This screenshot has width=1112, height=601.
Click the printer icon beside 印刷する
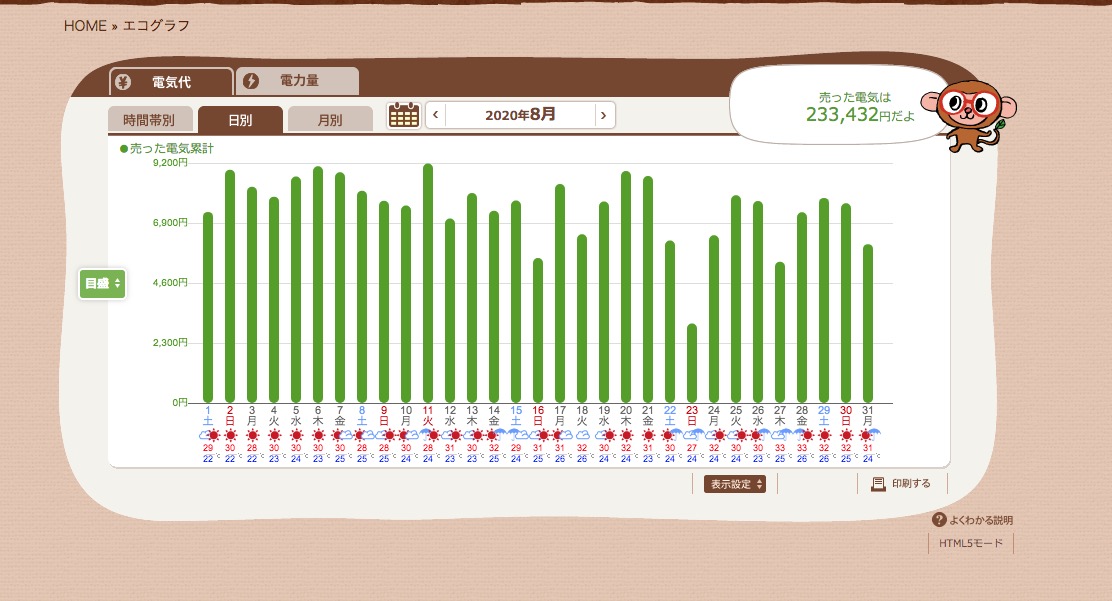coord(878,484)
